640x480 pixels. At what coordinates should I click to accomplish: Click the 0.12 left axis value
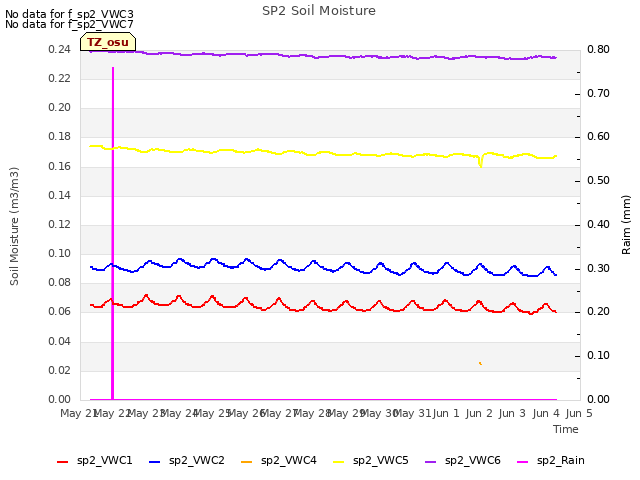(60, 224)
